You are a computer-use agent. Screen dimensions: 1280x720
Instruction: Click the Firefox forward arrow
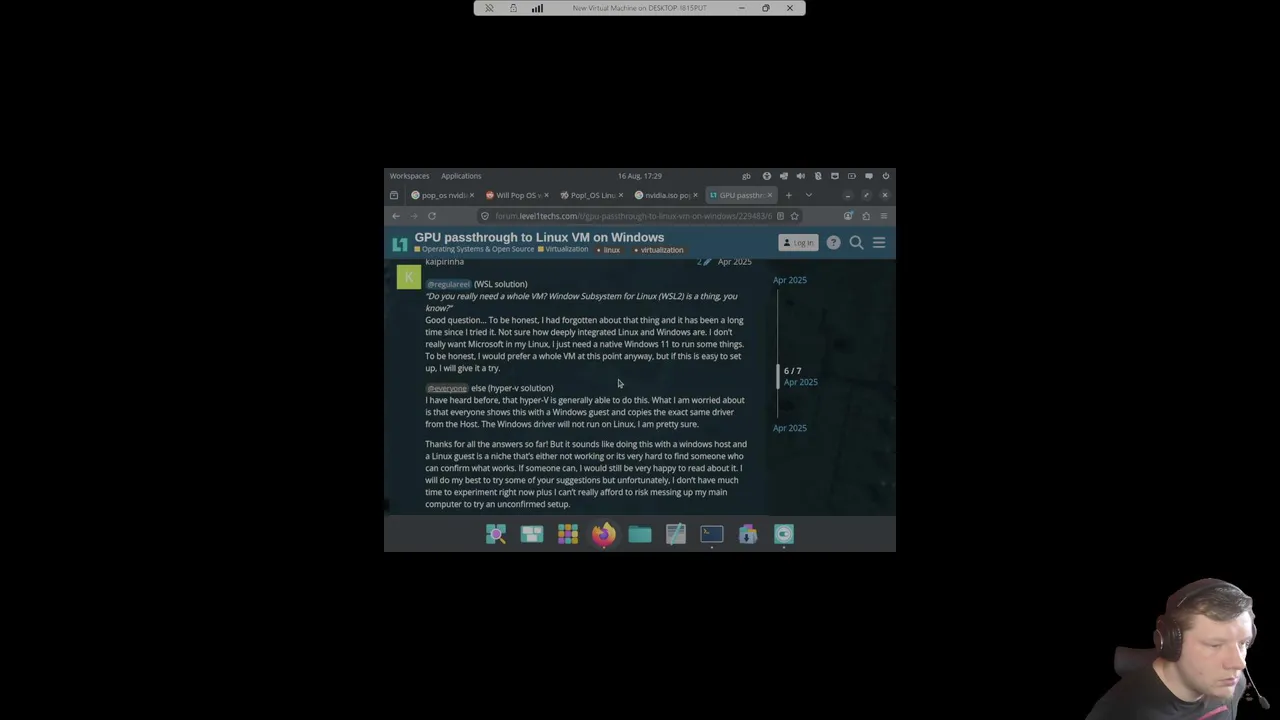(x=414, y=216)
